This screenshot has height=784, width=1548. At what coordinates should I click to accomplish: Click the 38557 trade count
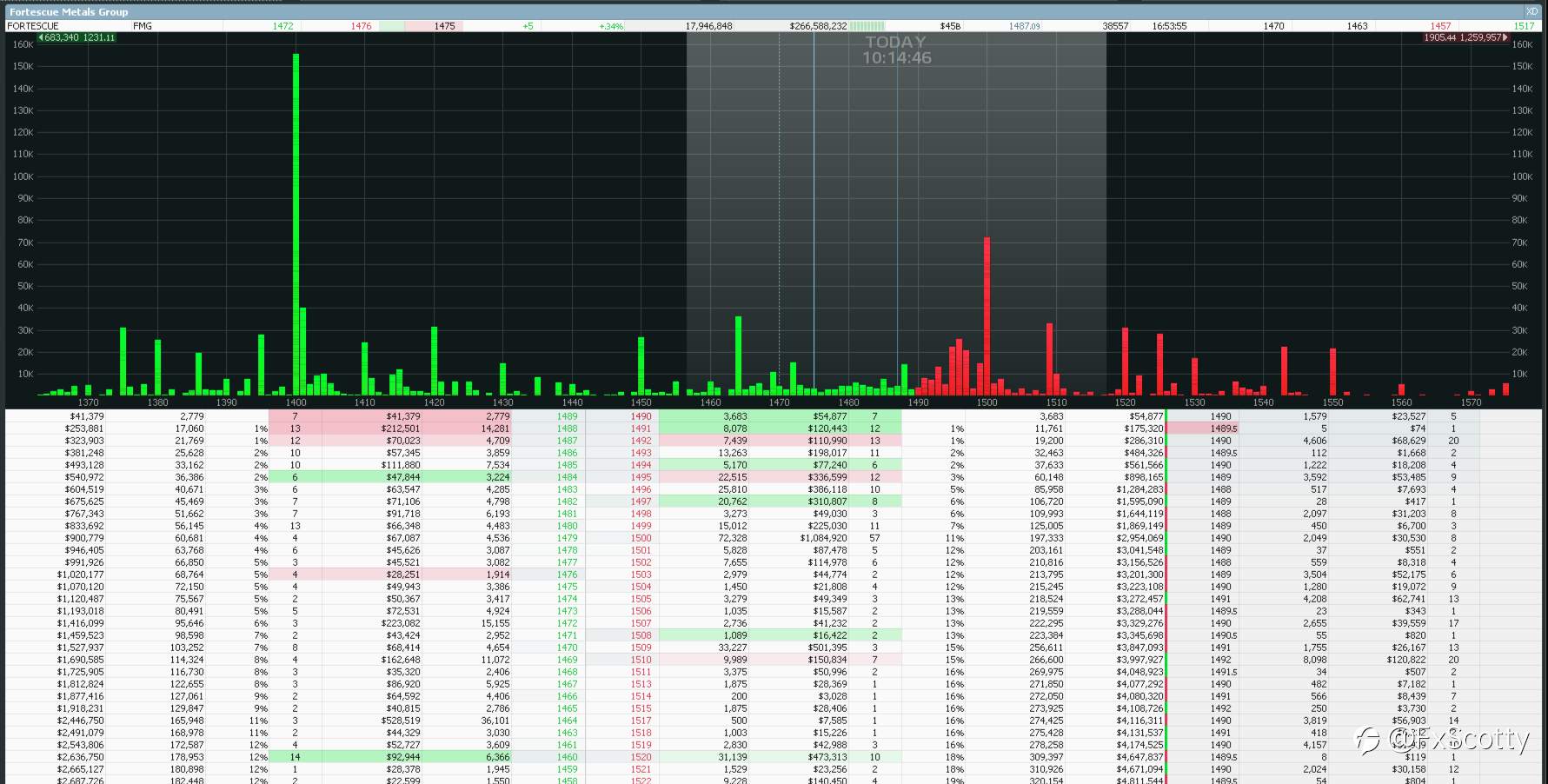point(1115,26)
